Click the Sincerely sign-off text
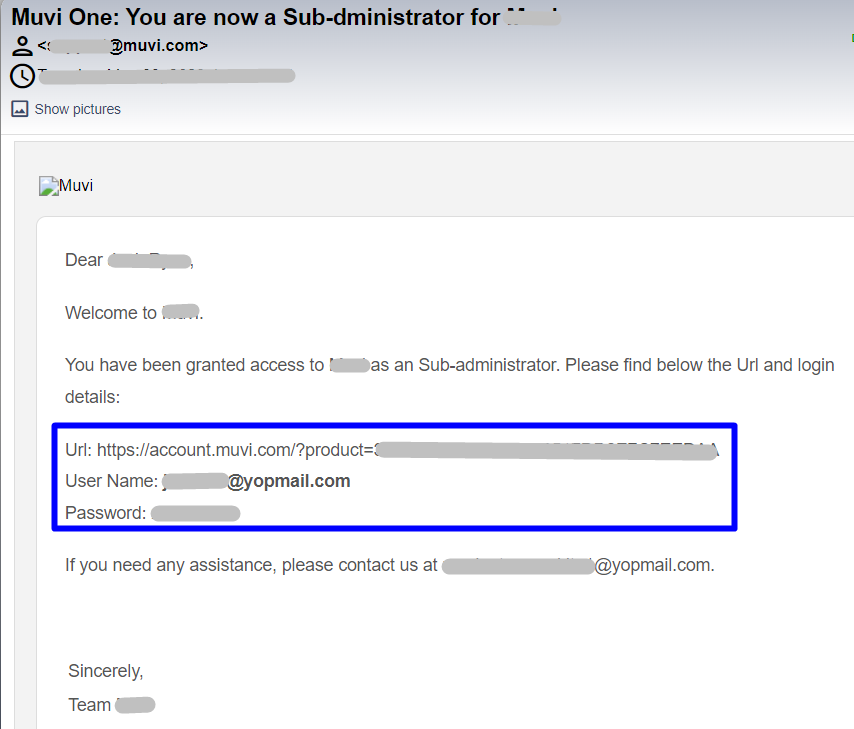The height and width of the screenshot is (729, 854). [x=106, y=671]
